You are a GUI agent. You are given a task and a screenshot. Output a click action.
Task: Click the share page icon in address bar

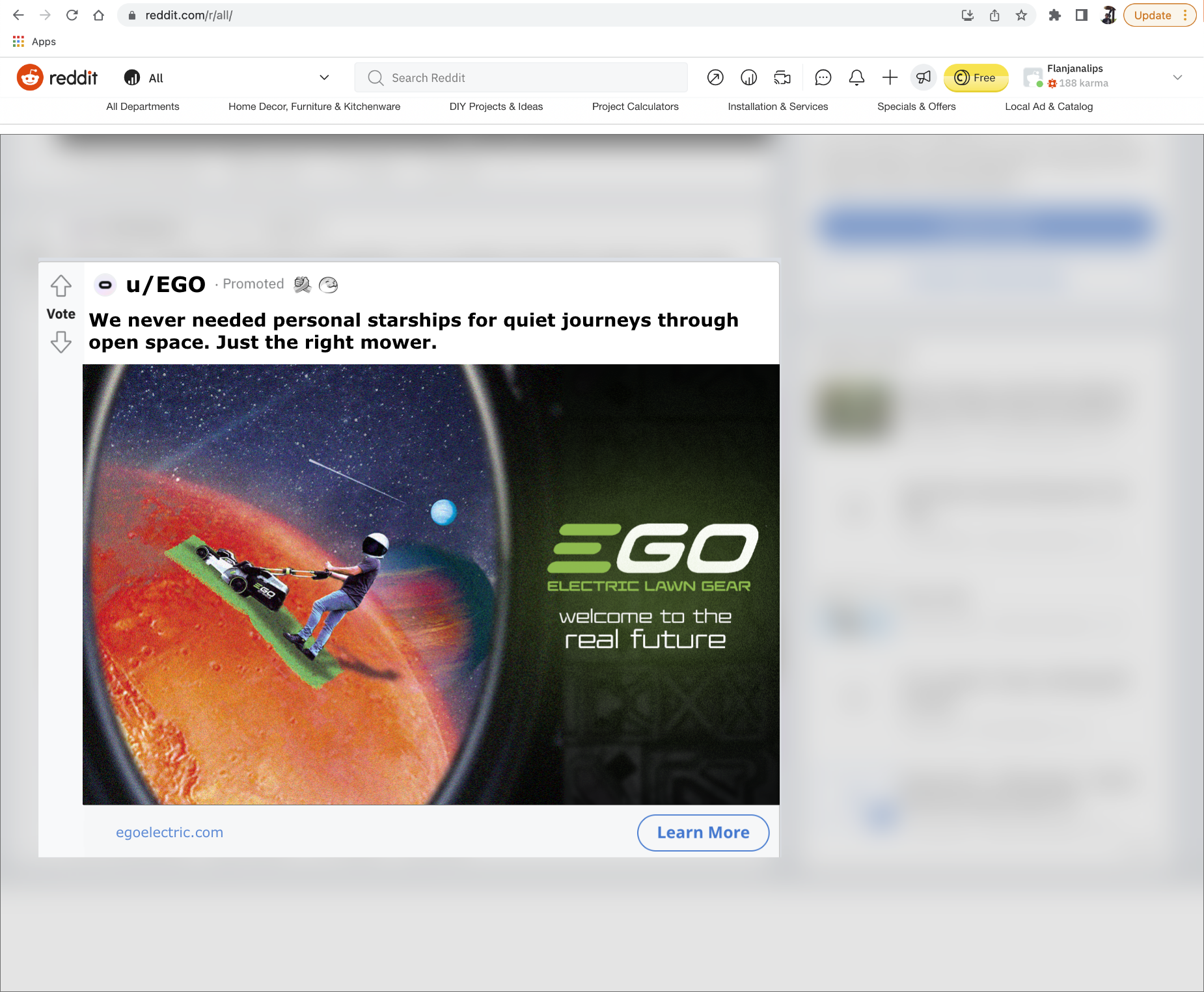pyautogui.click(x=994, y=15)
